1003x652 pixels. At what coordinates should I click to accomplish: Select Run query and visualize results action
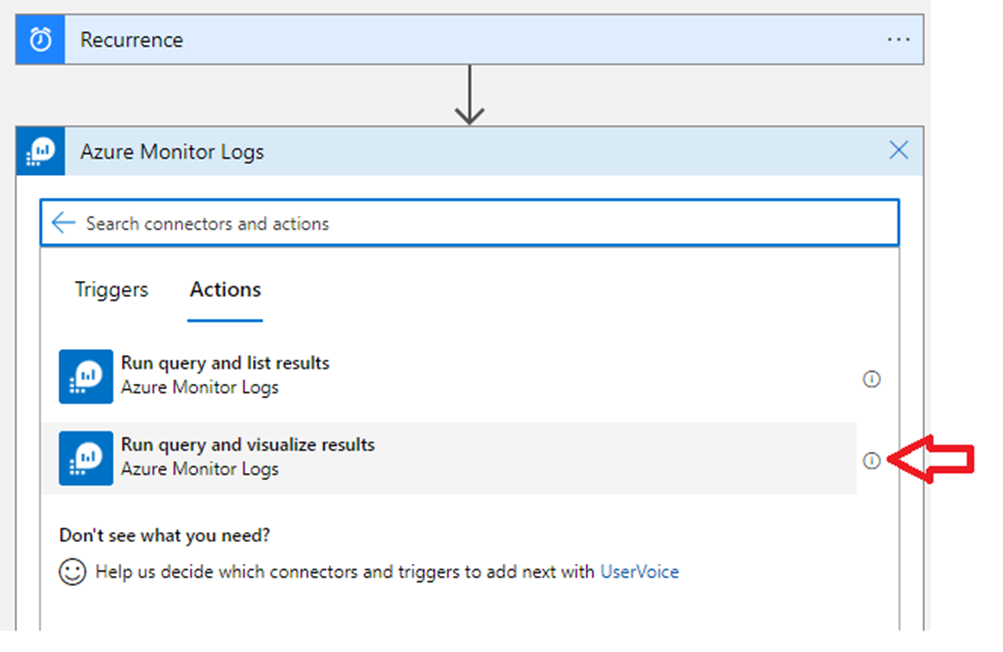(x=449, y=458)
